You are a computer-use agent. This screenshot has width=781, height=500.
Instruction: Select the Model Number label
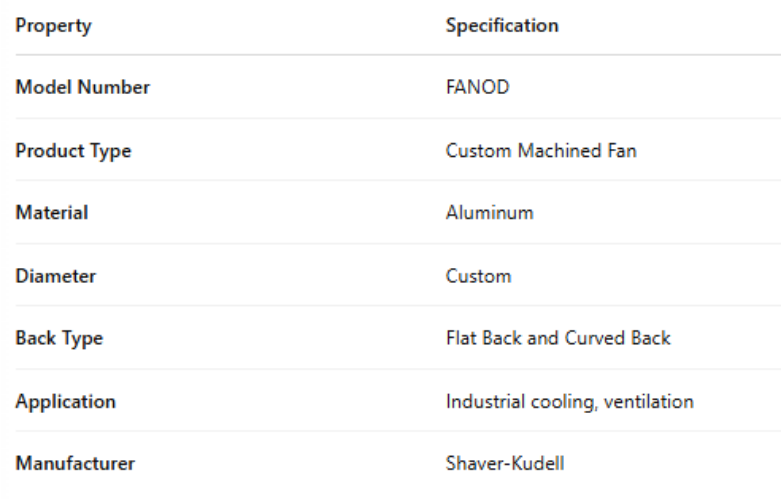(x=83, y=88)
